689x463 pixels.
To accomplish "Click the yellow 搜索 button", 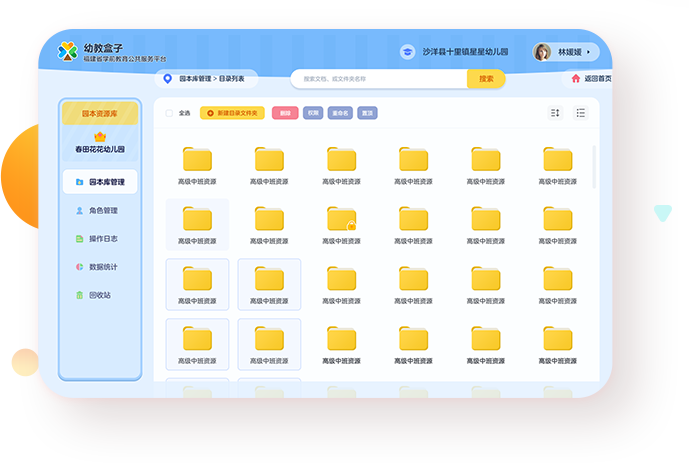I will click(486, 78).
